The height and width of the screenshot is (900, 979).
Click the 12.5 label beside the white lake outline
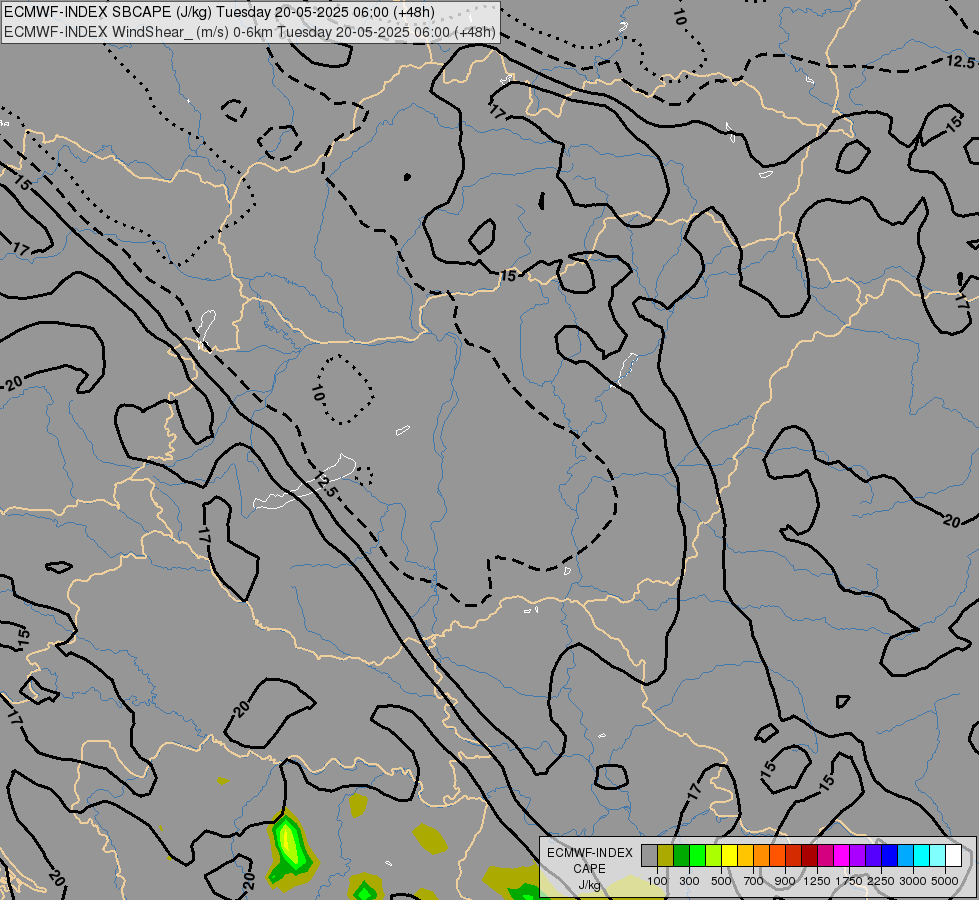(326, 485)
